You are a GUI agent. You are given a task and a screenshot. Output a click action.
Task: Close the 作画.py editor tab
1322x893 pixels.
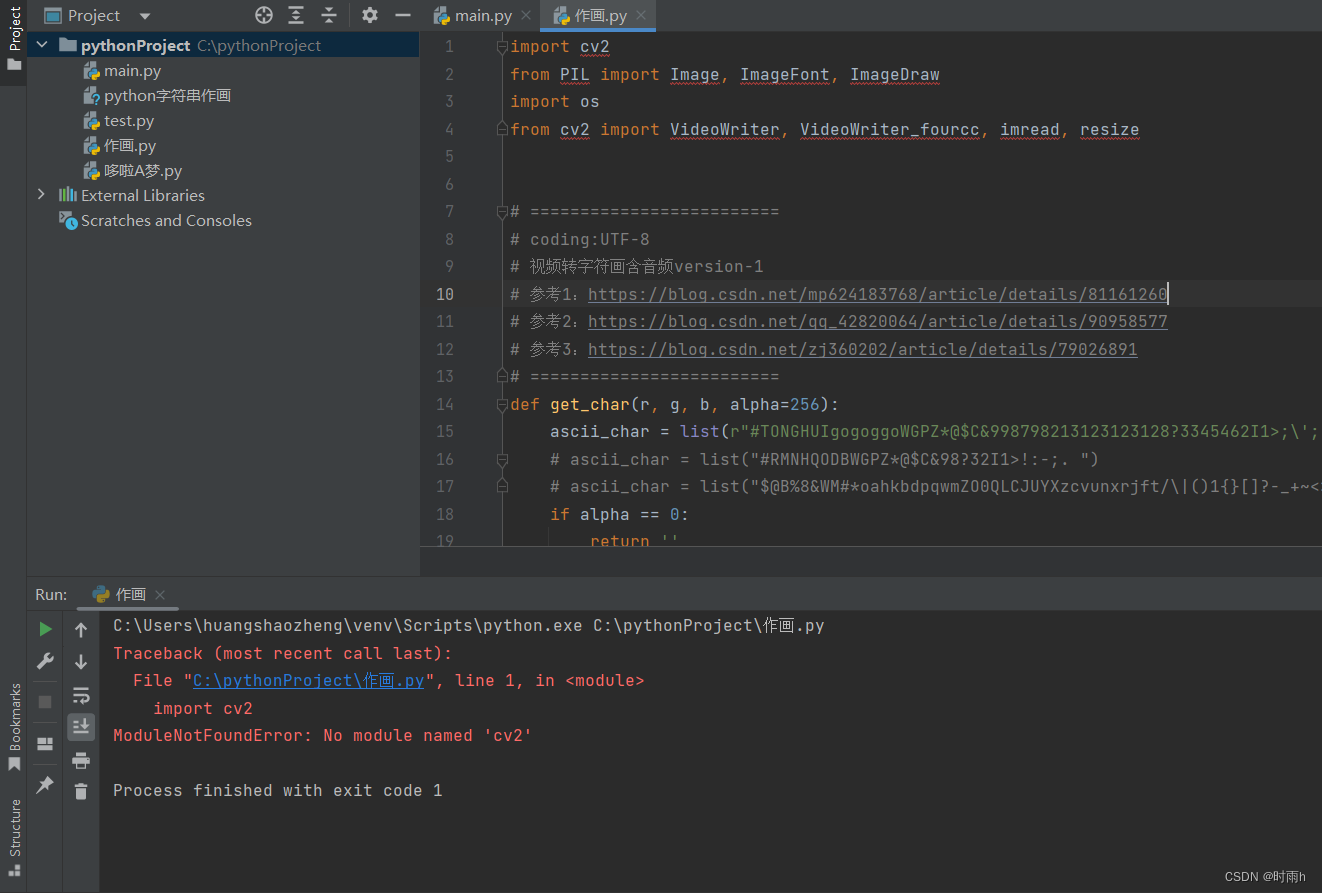coord(642,15)
